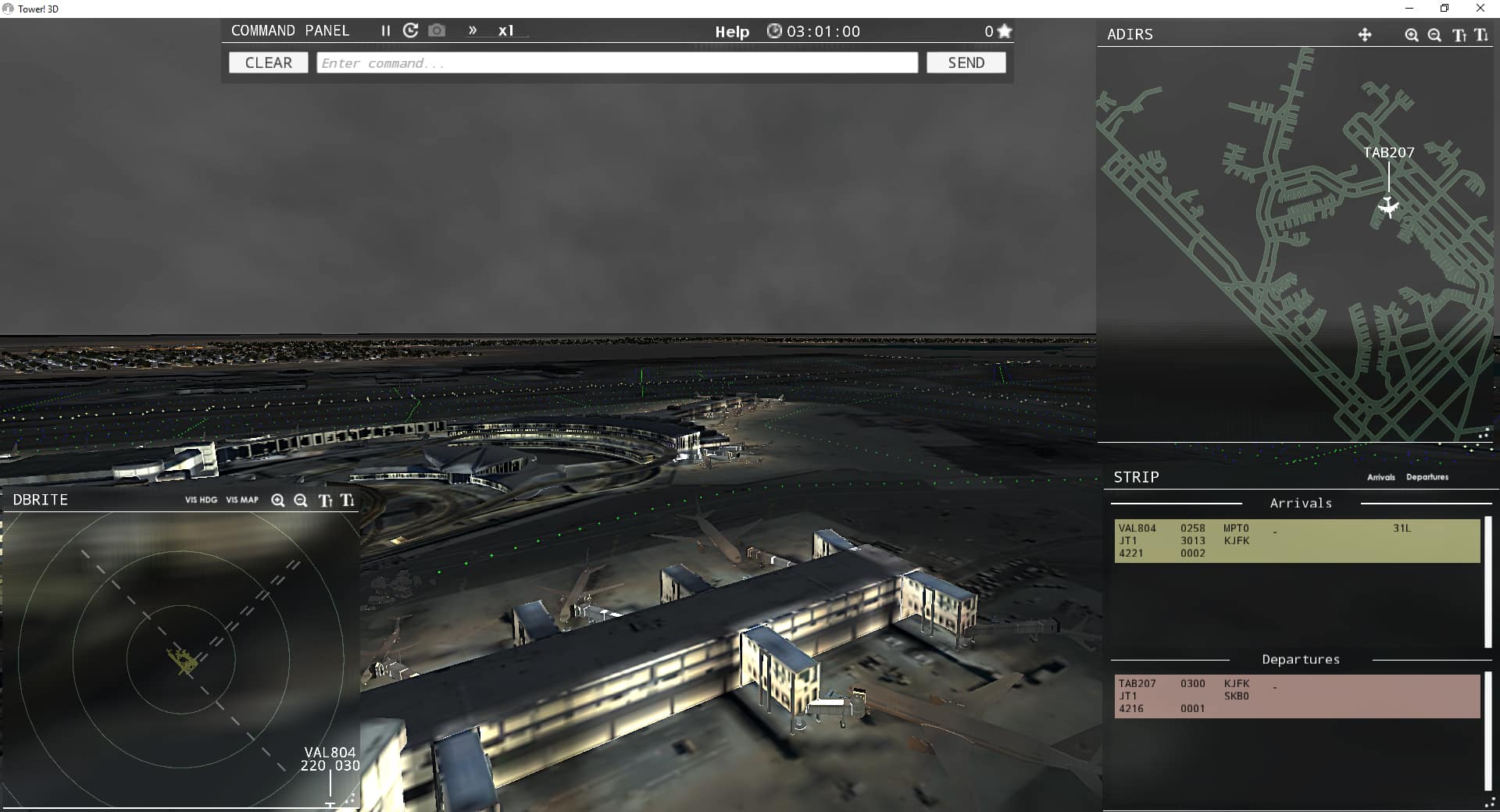
Task: Increase simulation speed with fast-forward arrows
Action: pyautogui.click(x=473, y=30)
